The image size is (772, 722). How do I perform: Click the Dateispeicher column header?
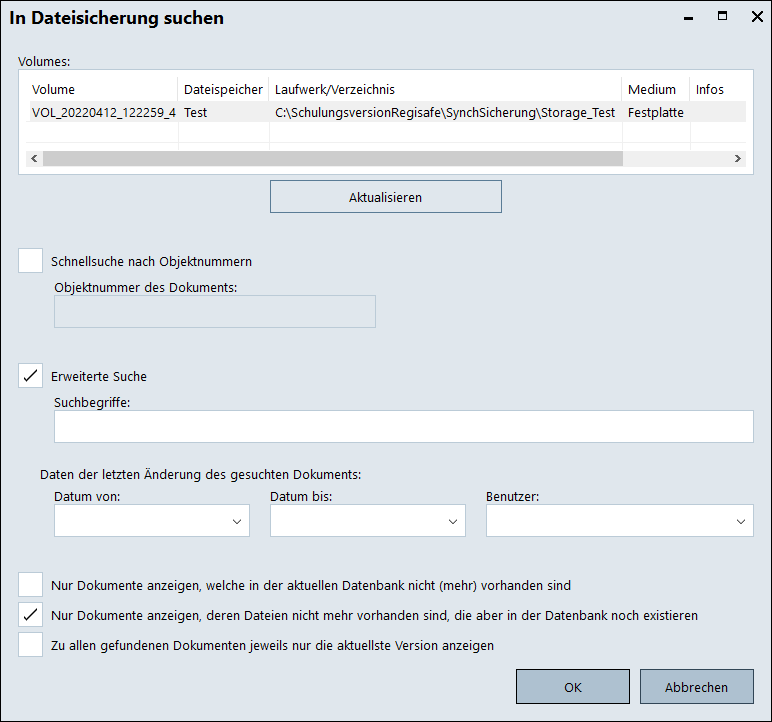click(x=223, y=90)
